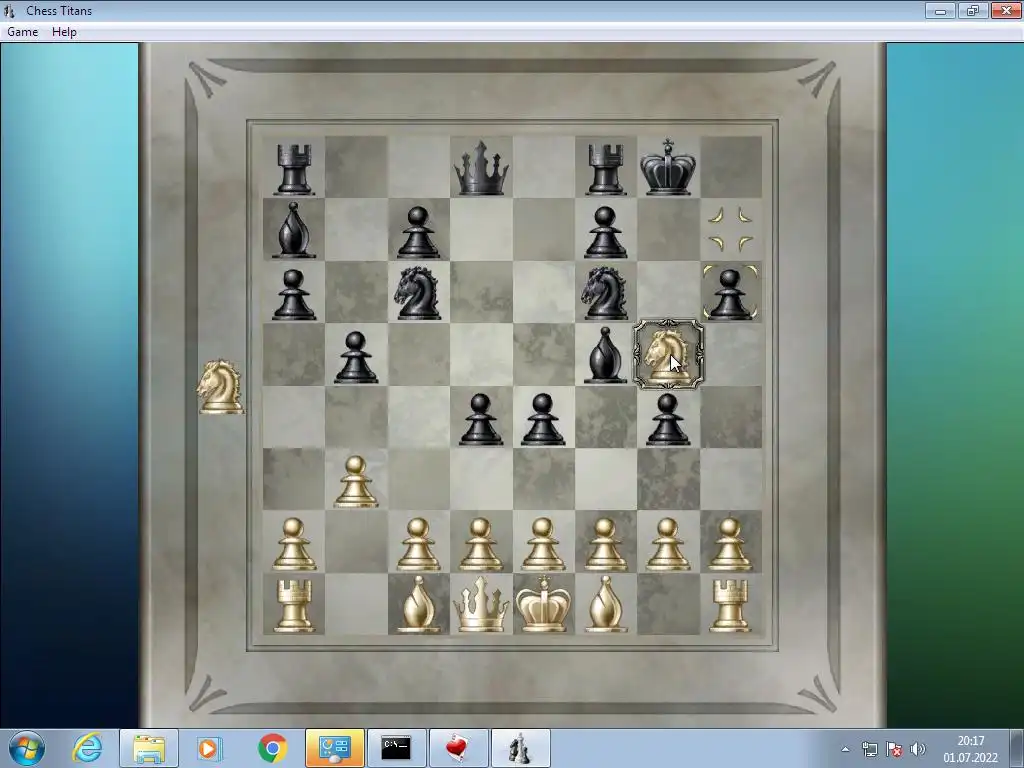The width and height of the screenshot is (1024, 768).
Task: Click the captured white knight beside the board
Action: click(x=220, y=387)
